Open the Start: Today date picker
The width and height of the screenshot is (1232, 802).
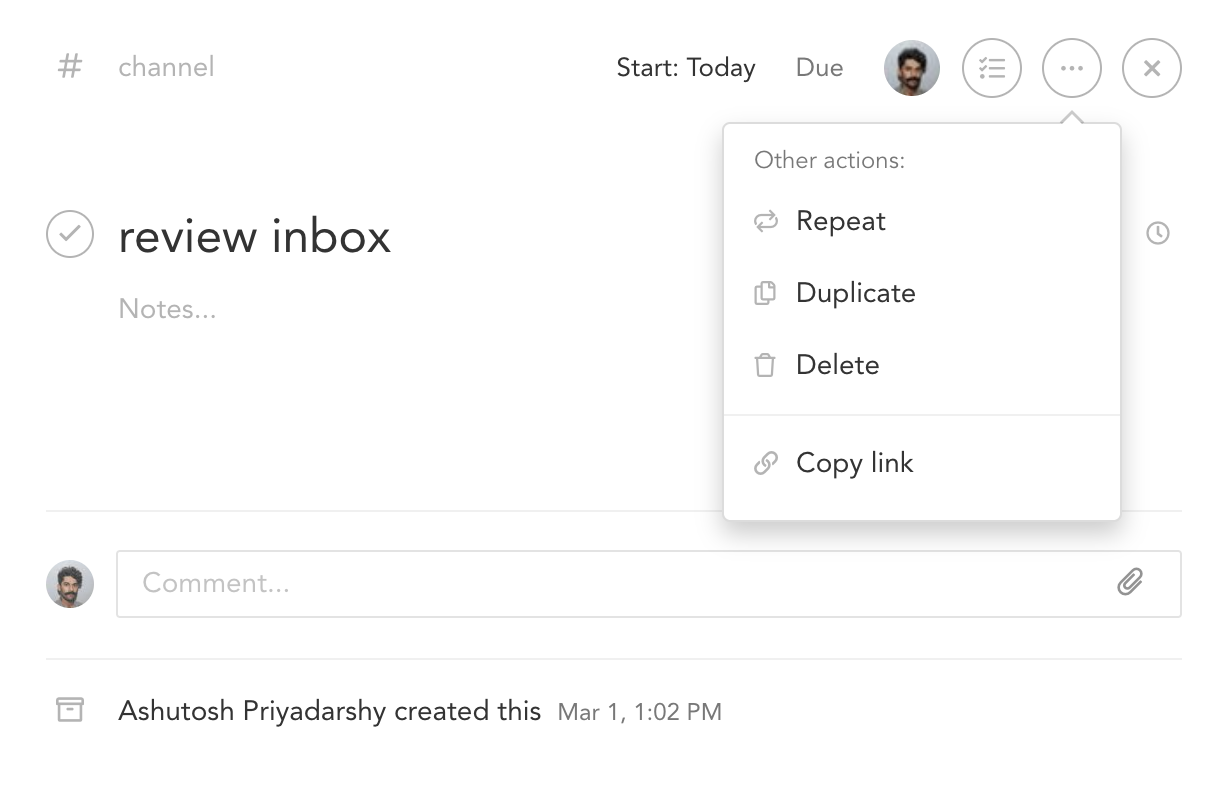685,68
